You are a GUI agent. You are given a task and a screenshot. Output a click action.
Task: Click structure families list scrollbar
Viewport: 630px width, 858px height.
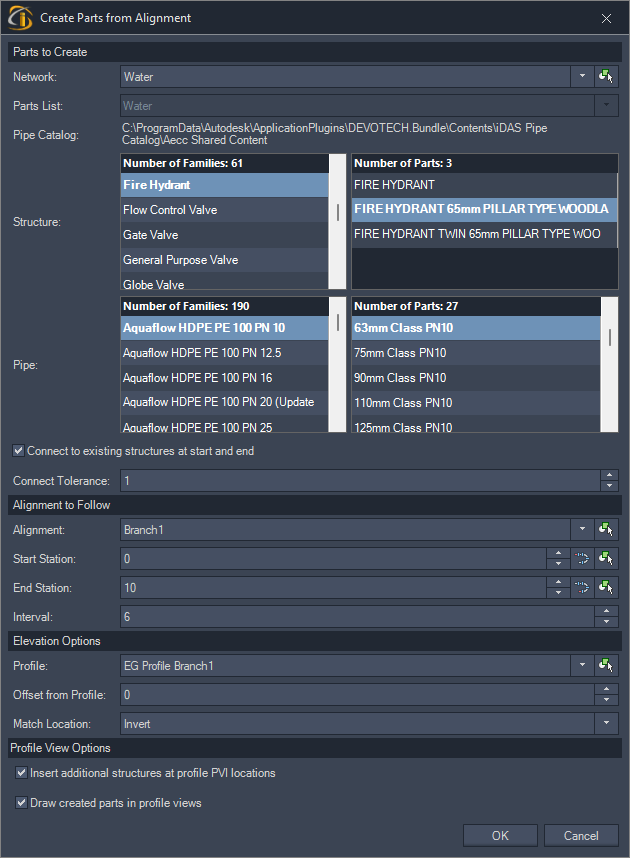(338, 221)
